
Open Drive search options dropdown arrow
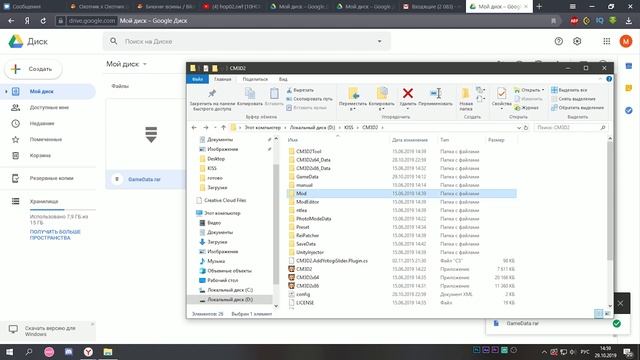(380, 41)
